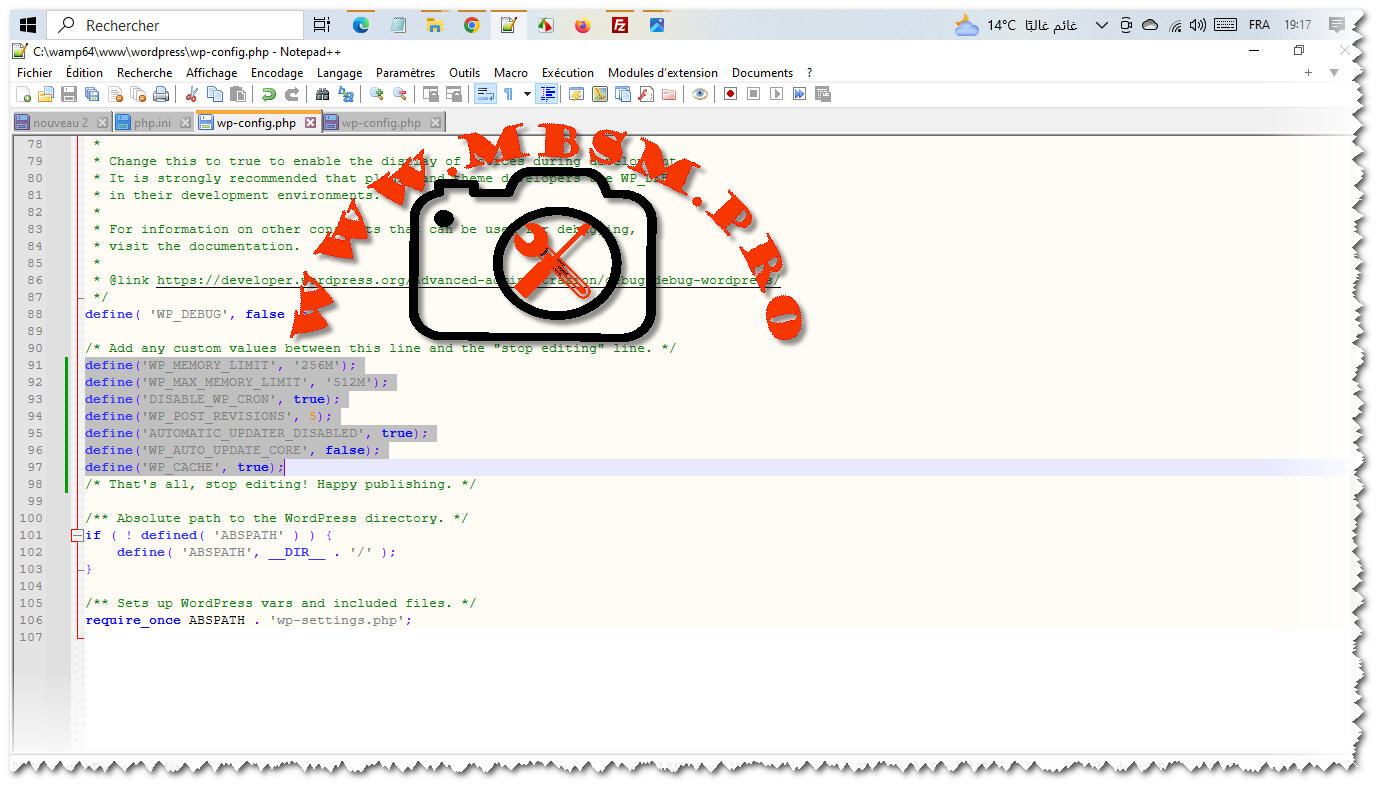Open the Function List toolbar icon
Image resolution: width=1381 pixels, height=789 pixels.
tap(645, 94)
